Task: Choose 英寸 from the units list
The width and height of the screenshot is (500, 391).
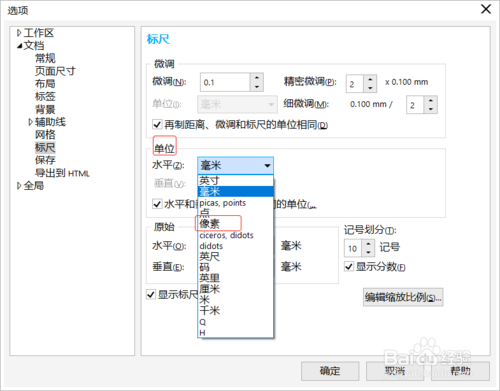Action: [x=236, y=181]
